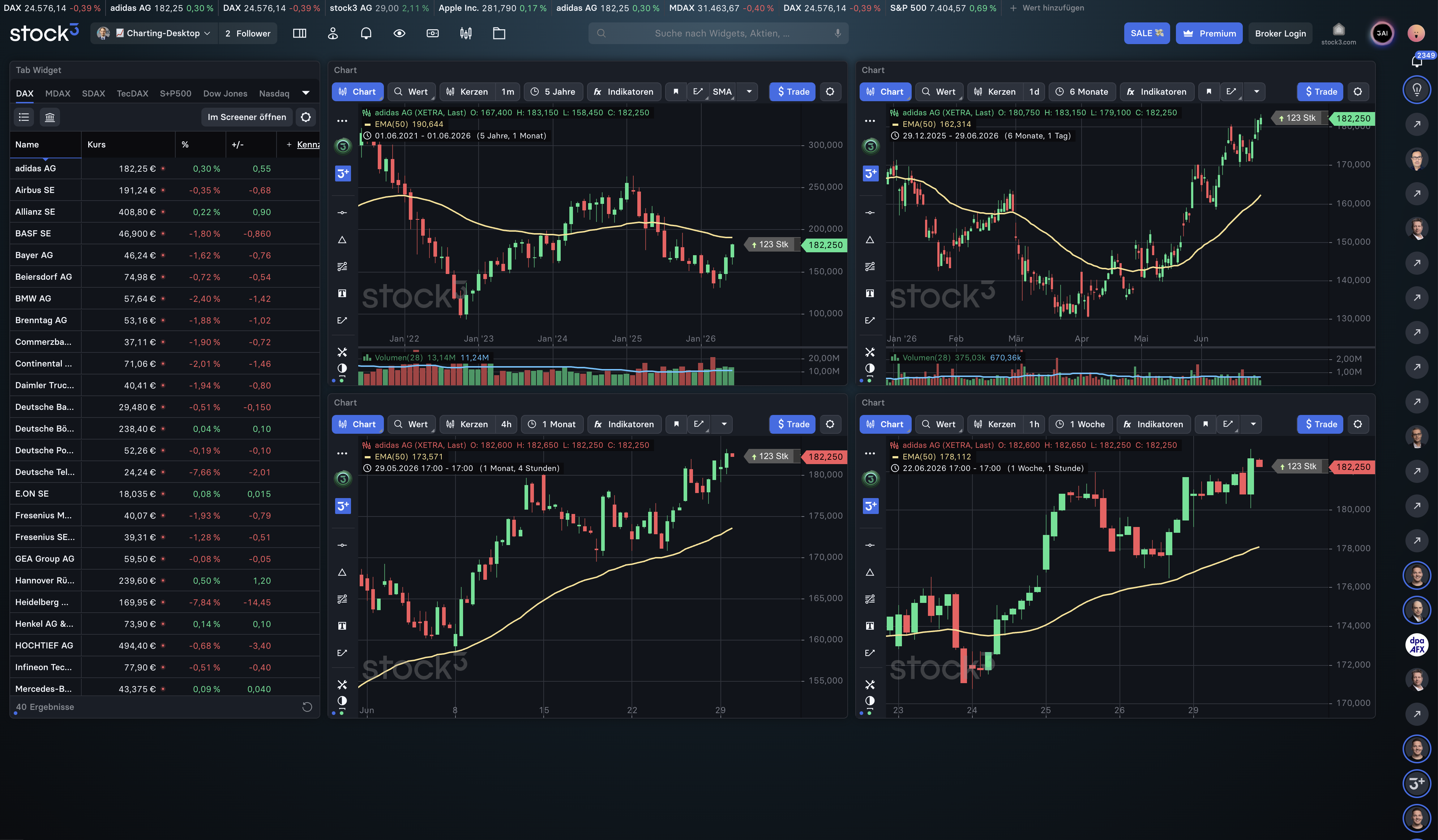Viewport: 1438px width, 840px height.
Task: Select text tool in 6 Monate chart
Action: (870, 293)
